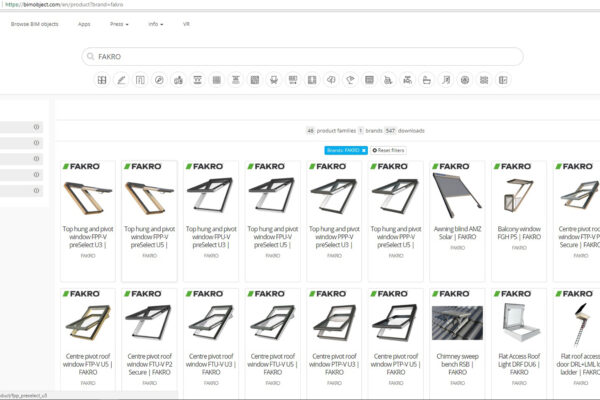Screen dimensions: 600x400
Task: Click small FAKRO brand text under Balcony window
Action: click(519, 248)
